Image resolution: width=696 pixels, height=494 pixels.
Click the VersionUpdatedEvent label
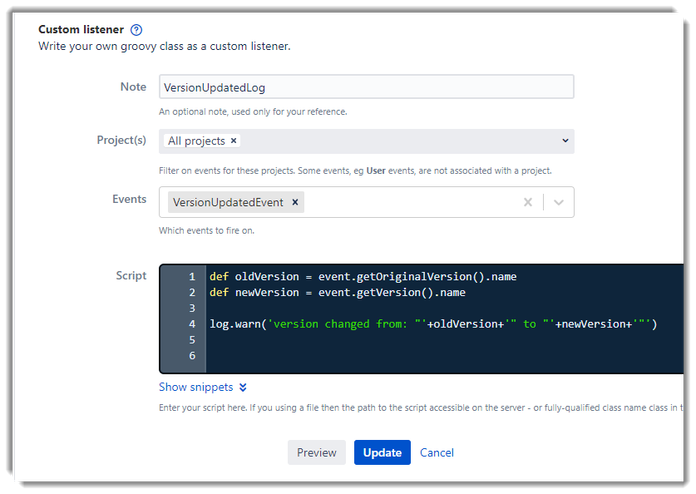[x=228, y=202]
